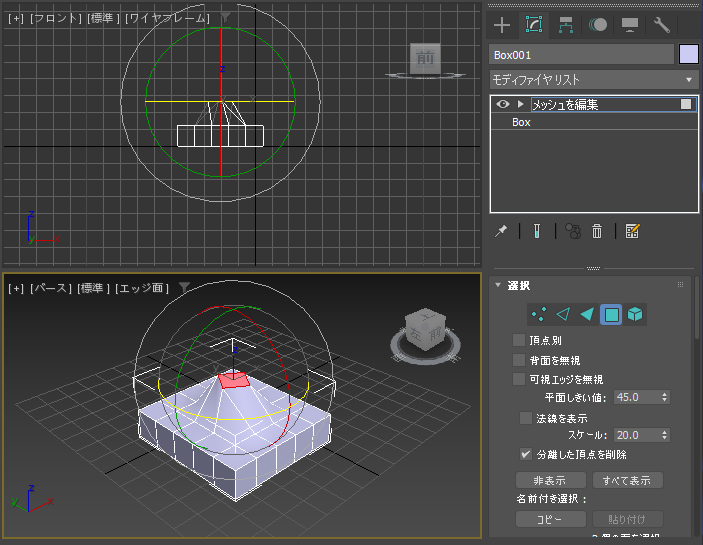
Task: Open [パース] viewport view menu
Action: tap(51, 288)
